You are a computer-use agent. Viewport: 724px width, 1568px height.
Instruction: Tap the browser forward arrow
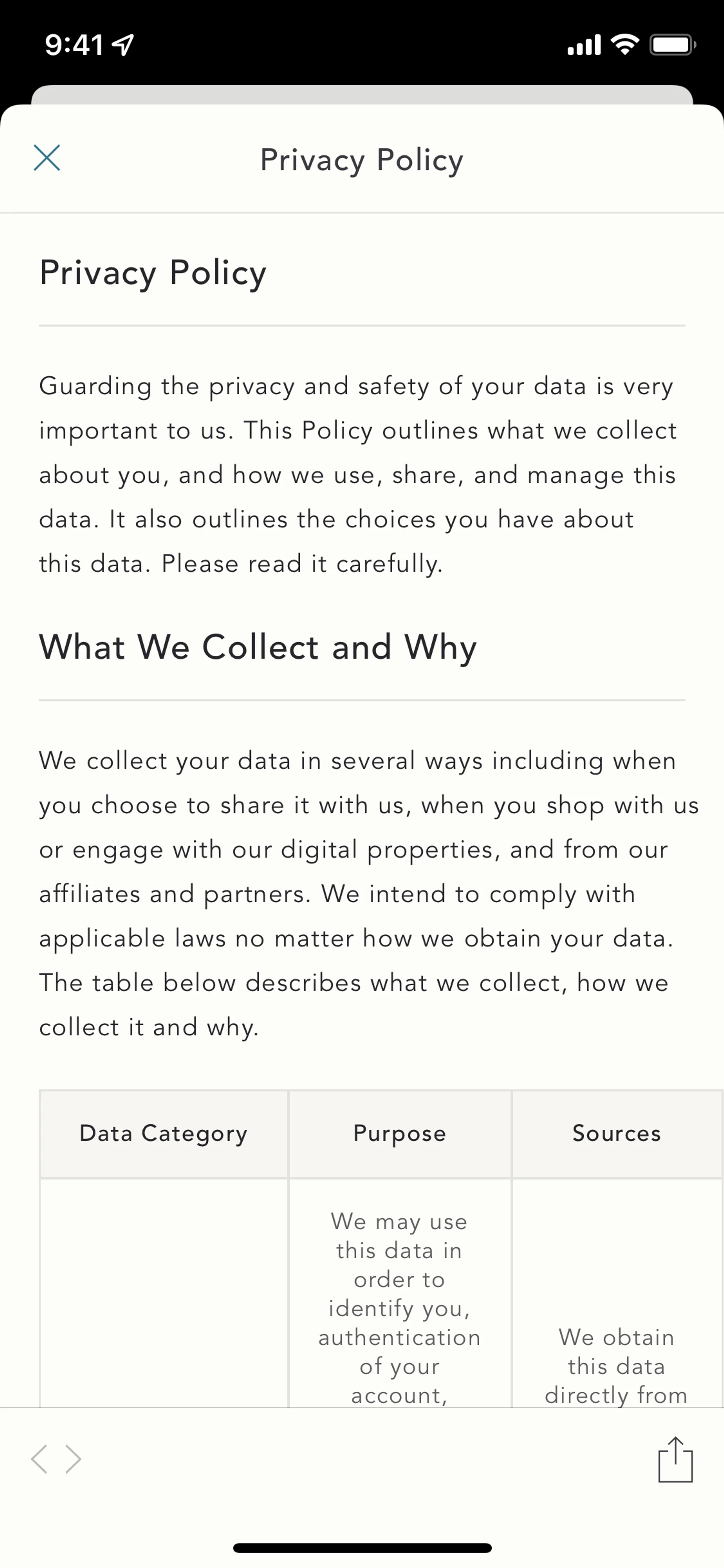point(74,1459)
